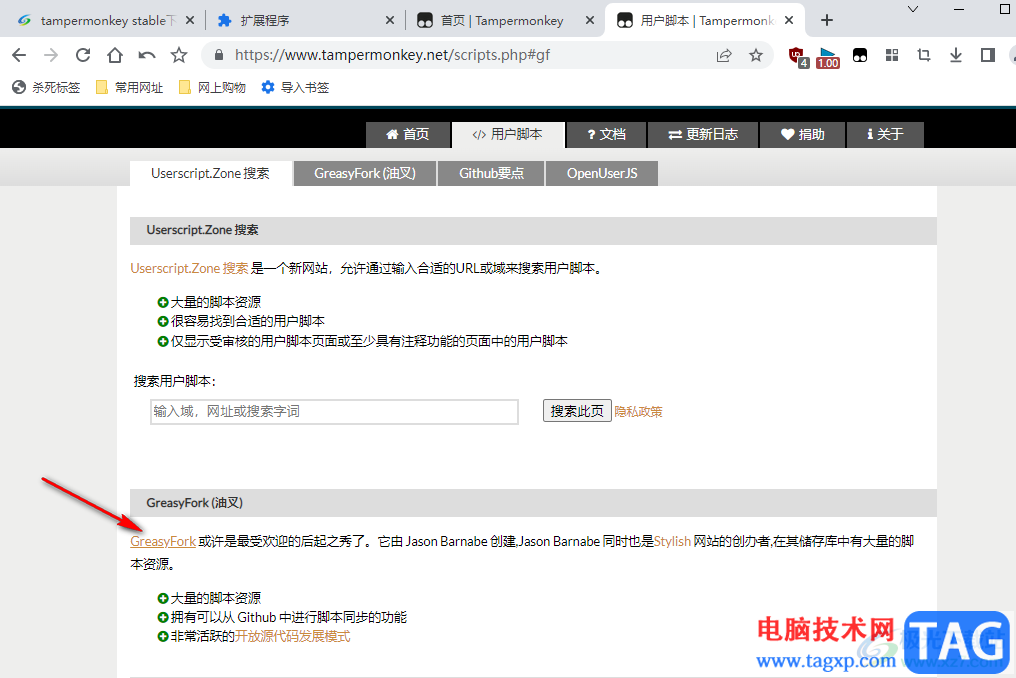Click the blue 1.00 extension icon

pyautogui.click(x=827, y=57)
